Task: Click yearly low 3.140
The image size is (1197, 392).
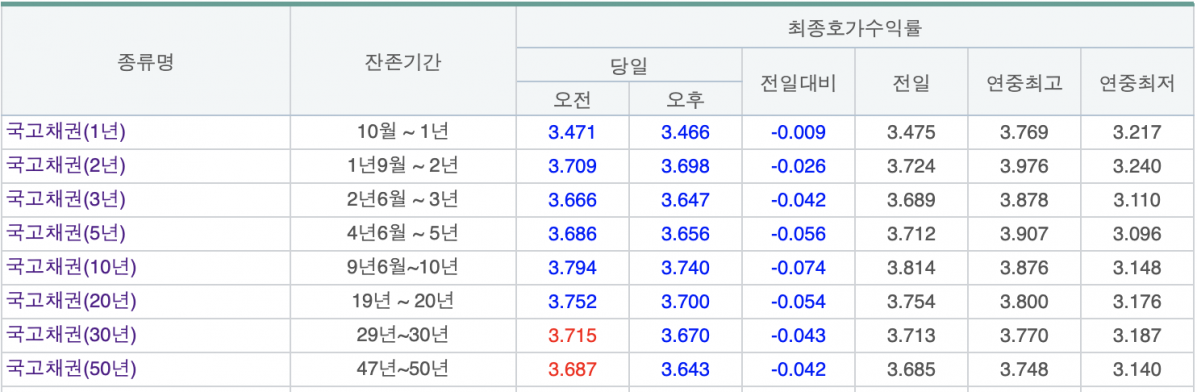Action: 1137,370
